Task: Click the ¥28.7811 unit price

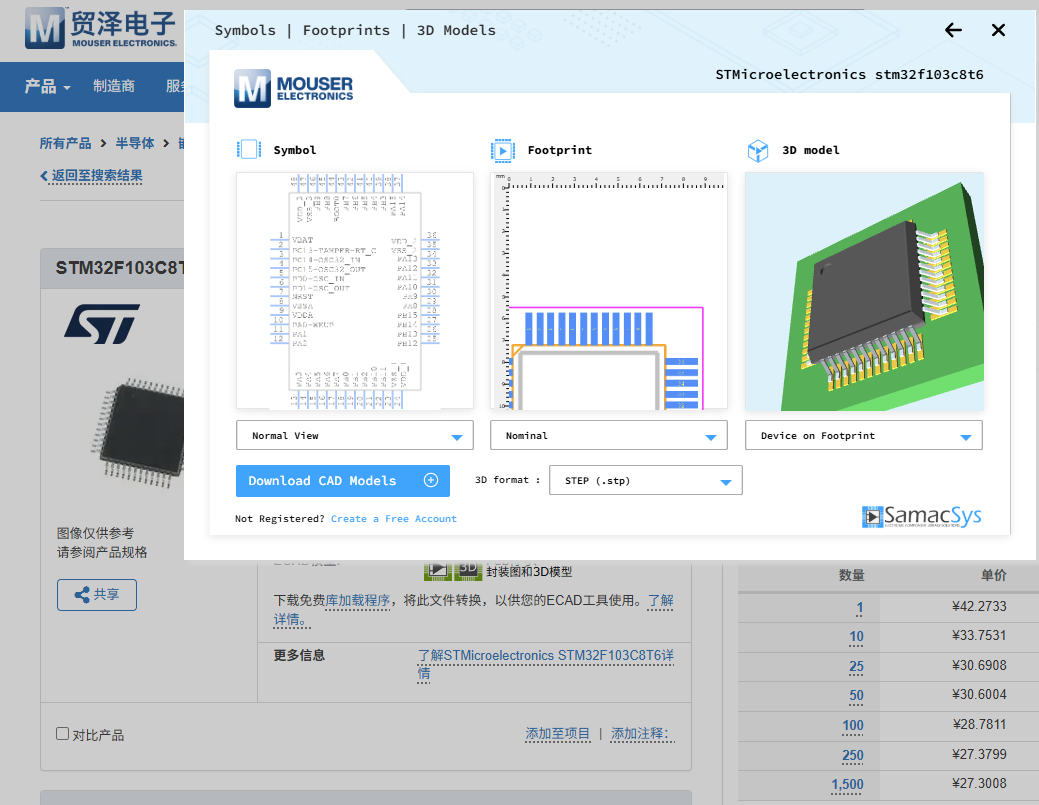Action: pyautogui.click(x=979, y=724)
